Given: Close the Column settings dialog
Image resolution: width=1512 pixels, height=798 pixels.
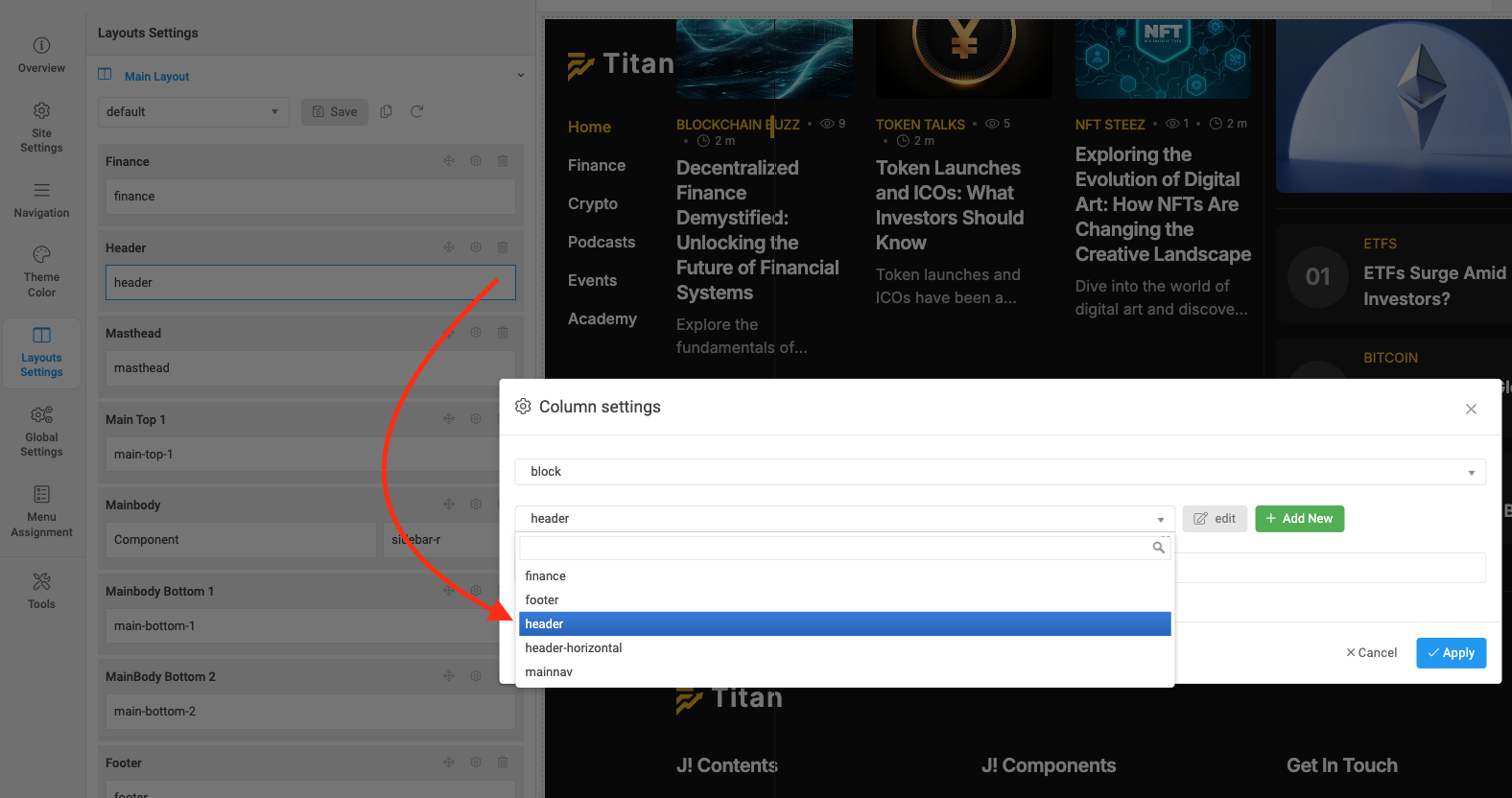Looking at the screenshot, I should (1471, 409).
